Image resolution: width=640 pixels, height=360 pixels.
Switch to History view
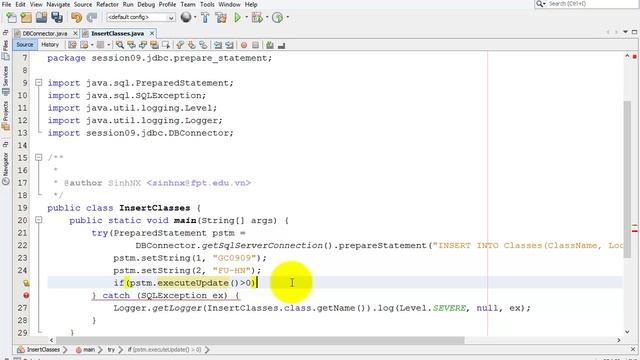click(x=50, y=44)
